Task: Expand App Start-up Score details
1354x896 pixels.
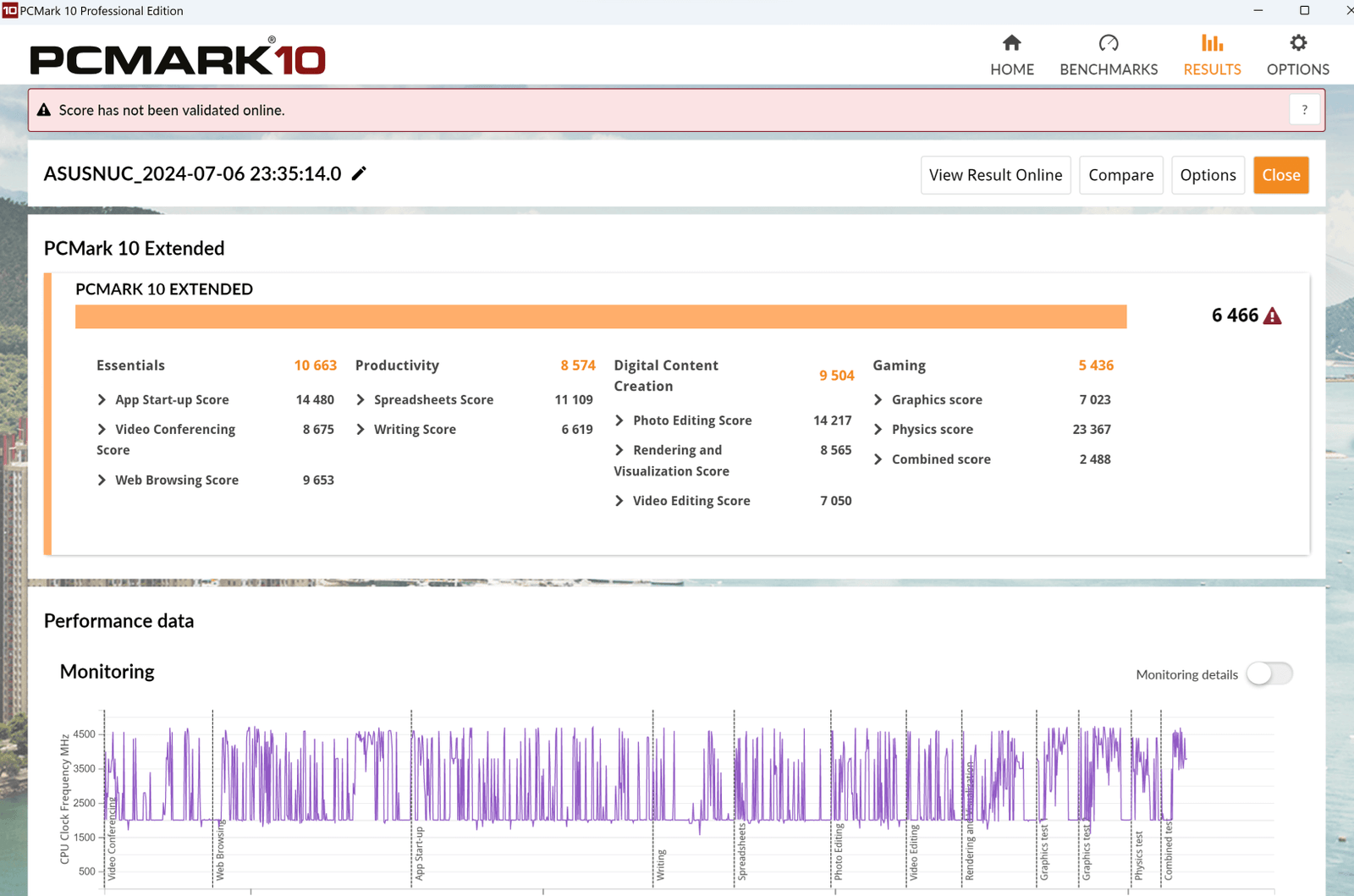Action: [x=102, y=400]
